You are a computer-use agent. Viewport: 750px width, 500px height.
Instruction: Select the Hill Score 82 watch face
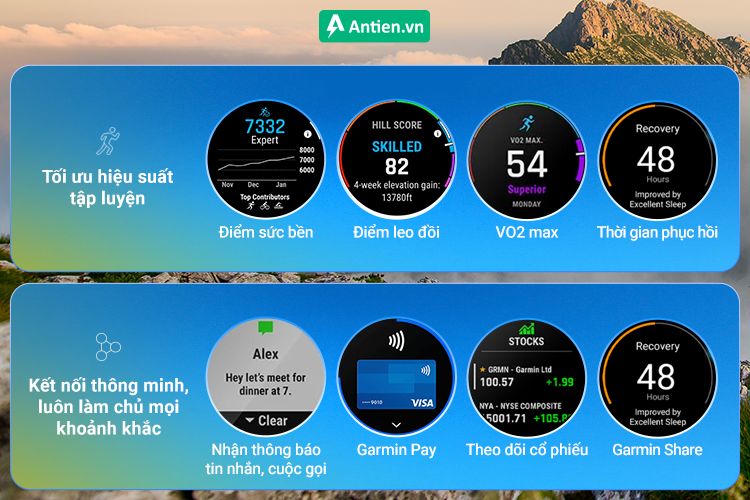click(397, 160)
